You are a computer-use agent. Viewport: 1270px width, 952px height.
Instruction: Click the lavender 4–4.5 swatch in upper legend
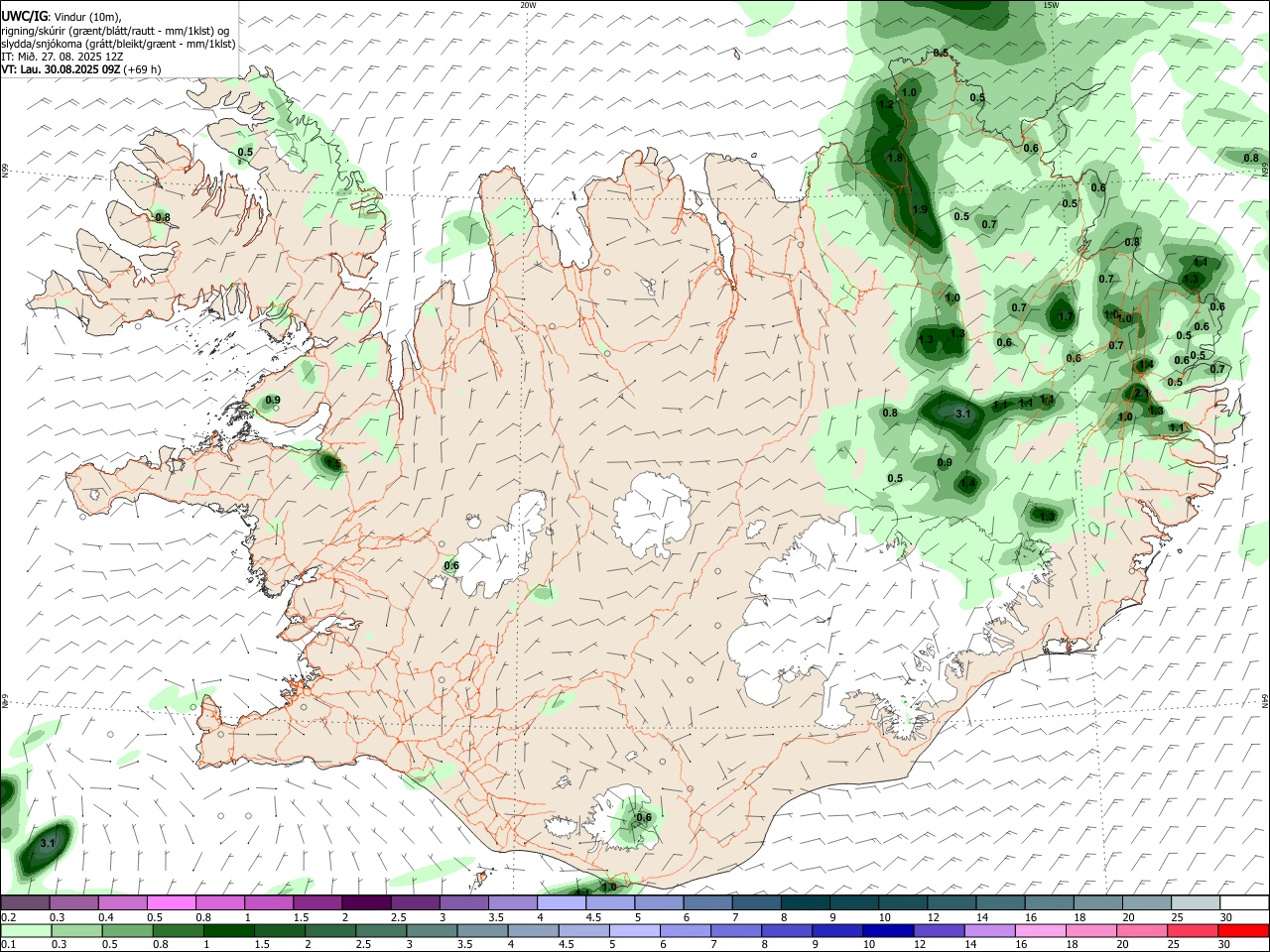coord(561,902)
